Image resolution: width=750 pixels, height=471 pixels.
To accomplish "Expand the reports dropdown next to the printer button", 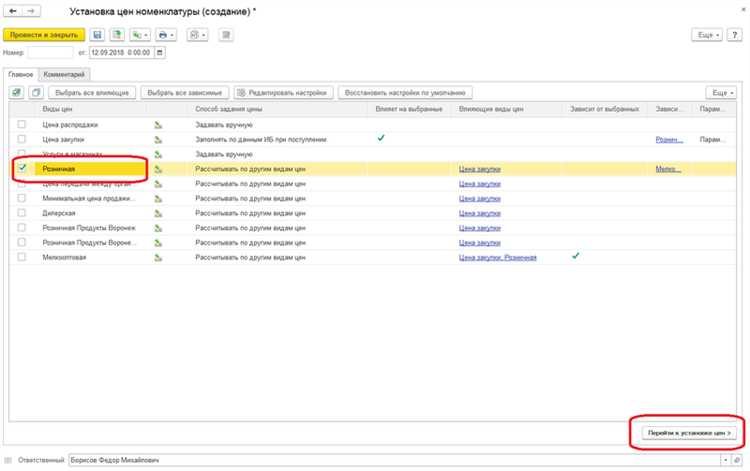I will pyautogui.click(x=197, y=35).
